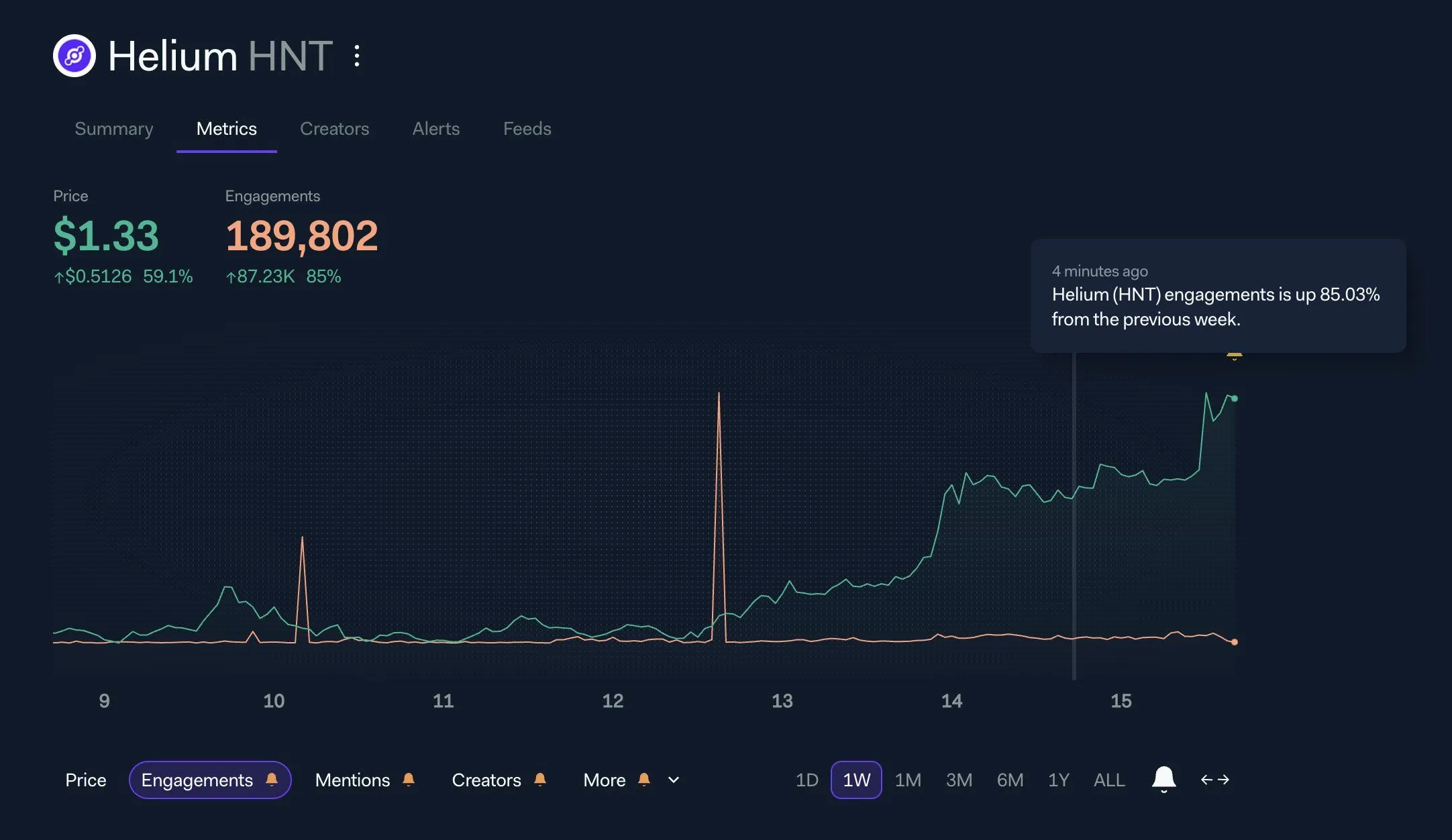Switch to the Summary tab
Screen dimensions: 1452x840
(113, 129)
